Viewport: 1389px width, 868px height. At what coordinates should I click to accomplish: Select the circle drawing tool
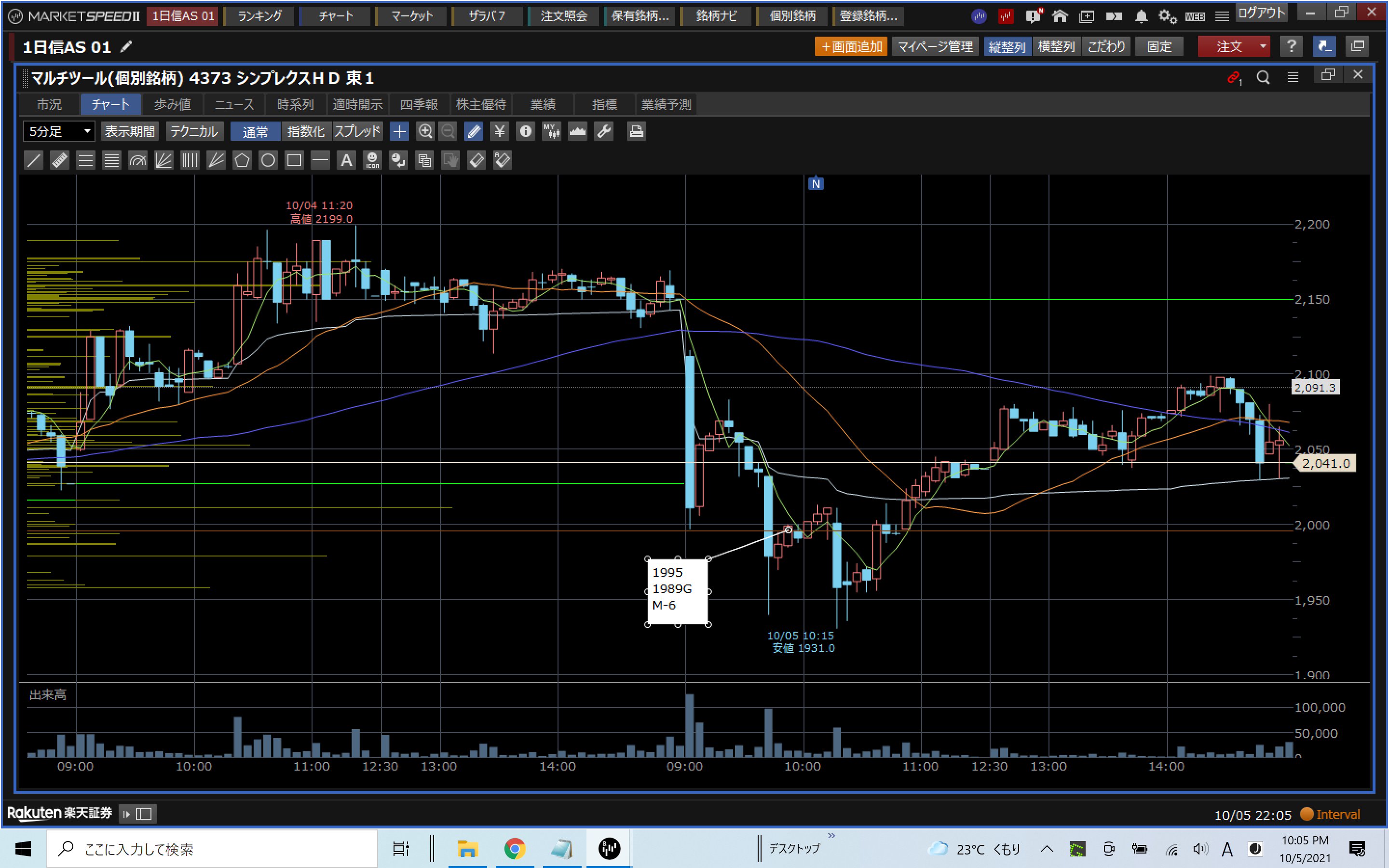(x=268, y=160)
